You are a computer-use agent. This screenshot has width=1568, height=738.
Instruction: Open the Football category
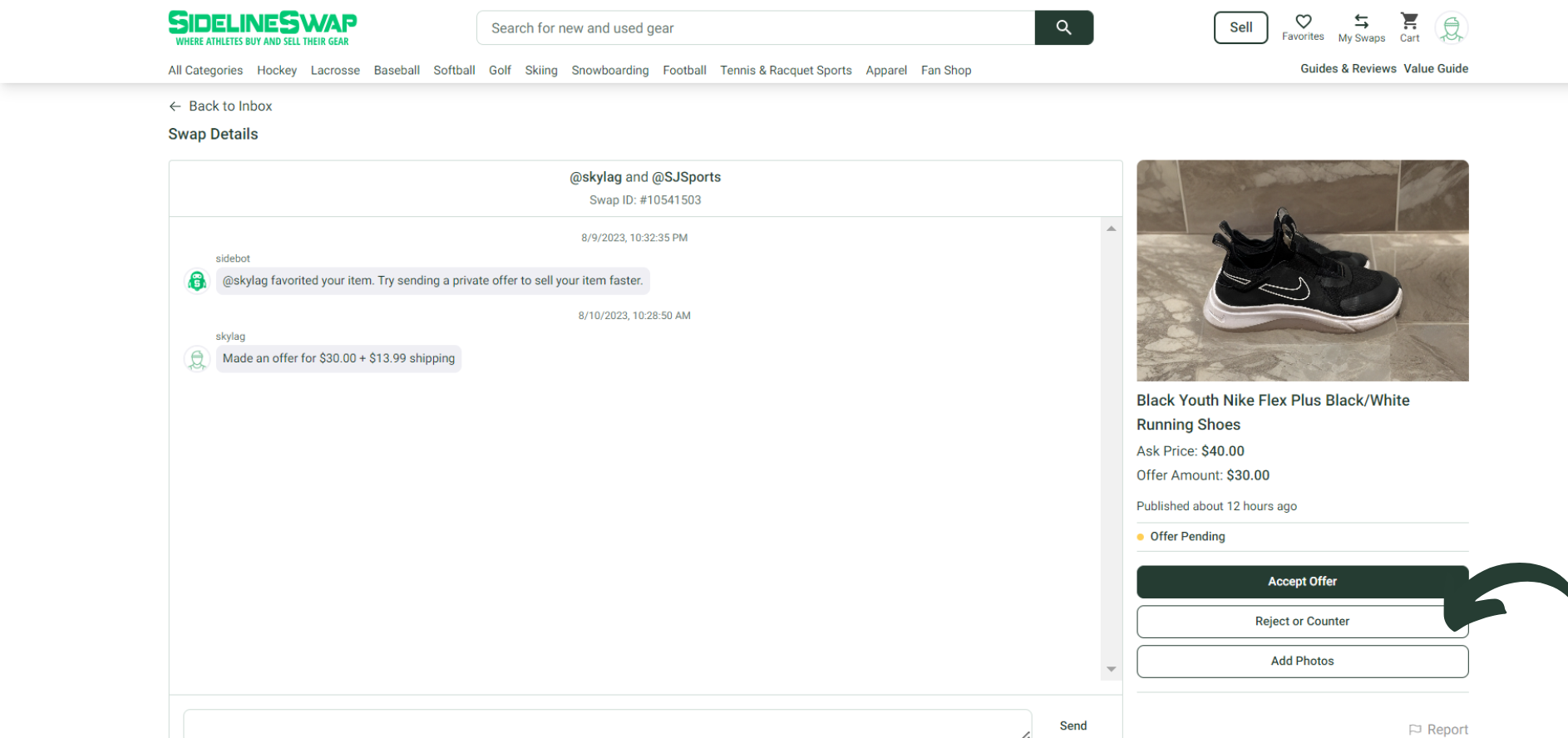pos(684,71)
